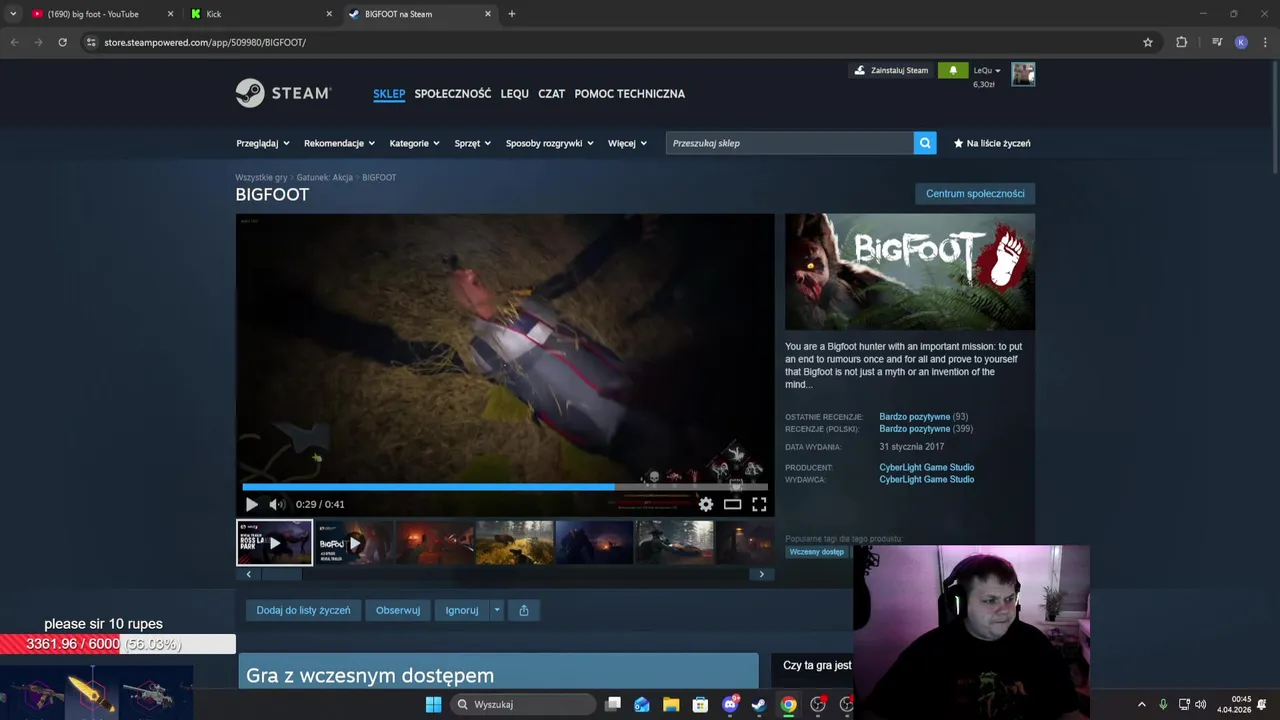Open the Przeglądaj dropdown menu
Screen dimensions: 1280x720
263,143
